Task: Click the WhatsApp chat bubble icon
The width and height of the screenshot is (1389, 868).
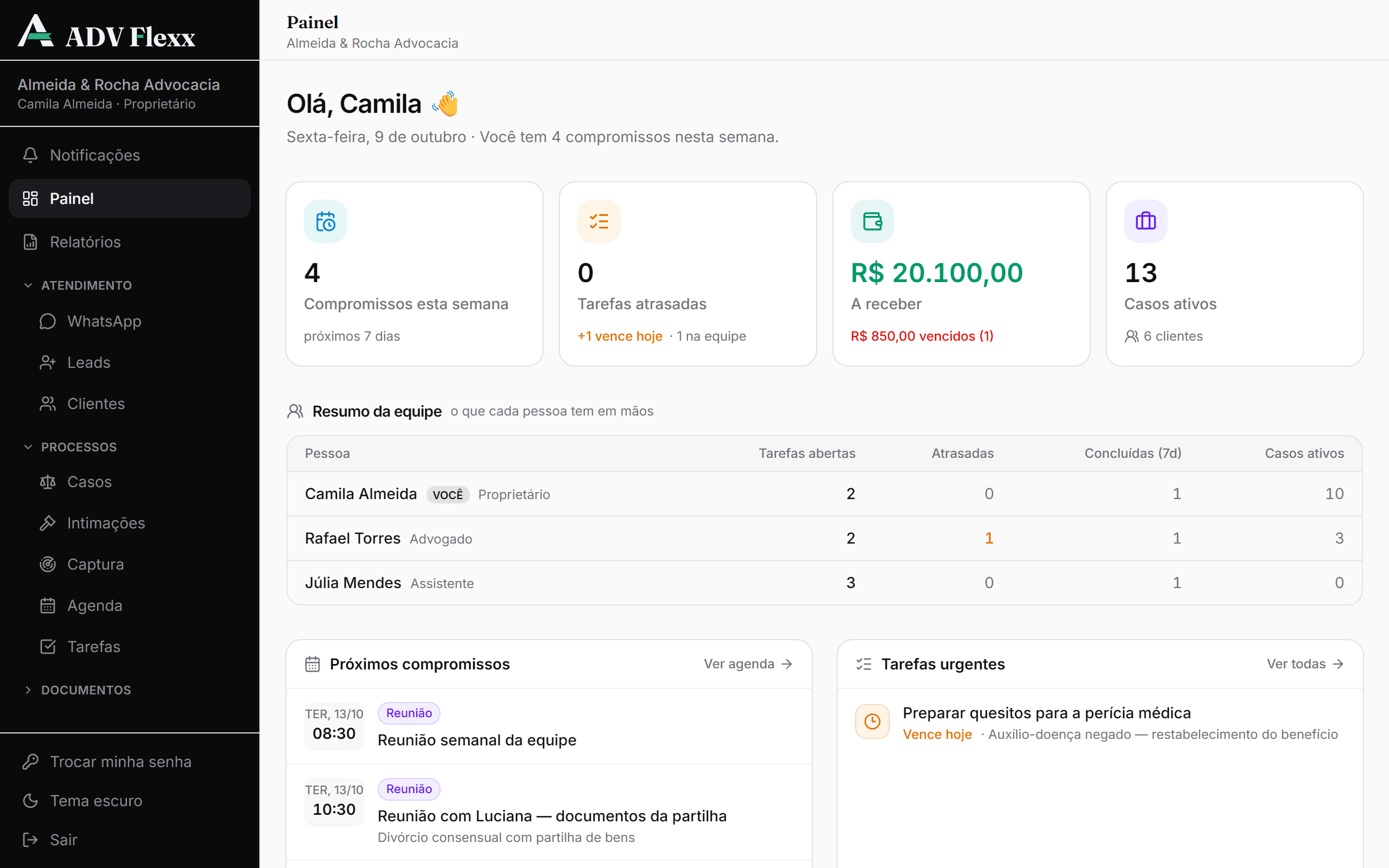Action: pyautogui.click(x=48, y=321)
